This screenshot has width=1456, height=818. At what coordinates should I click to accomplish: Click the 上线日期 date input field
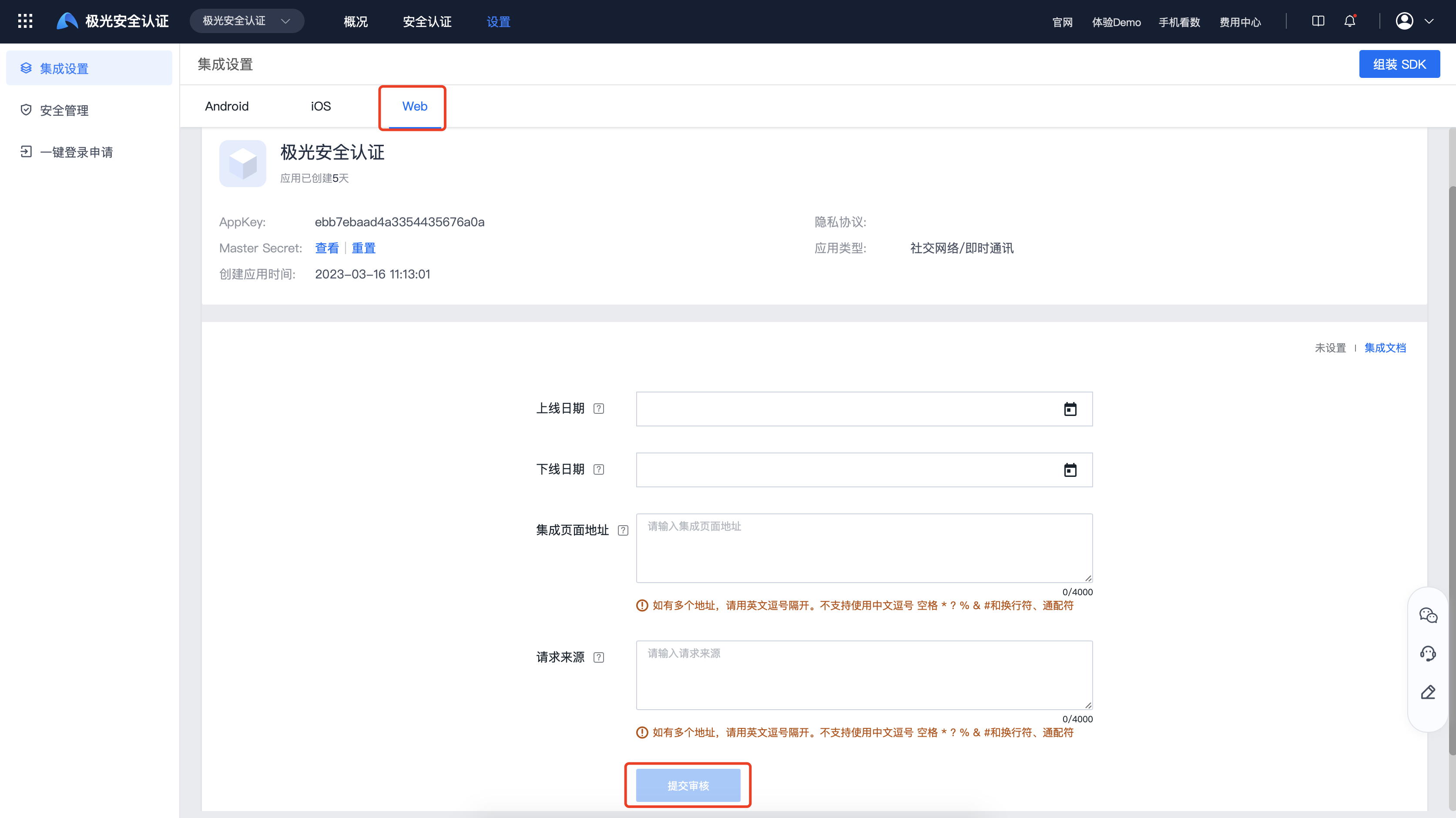[x=864, y=409]
